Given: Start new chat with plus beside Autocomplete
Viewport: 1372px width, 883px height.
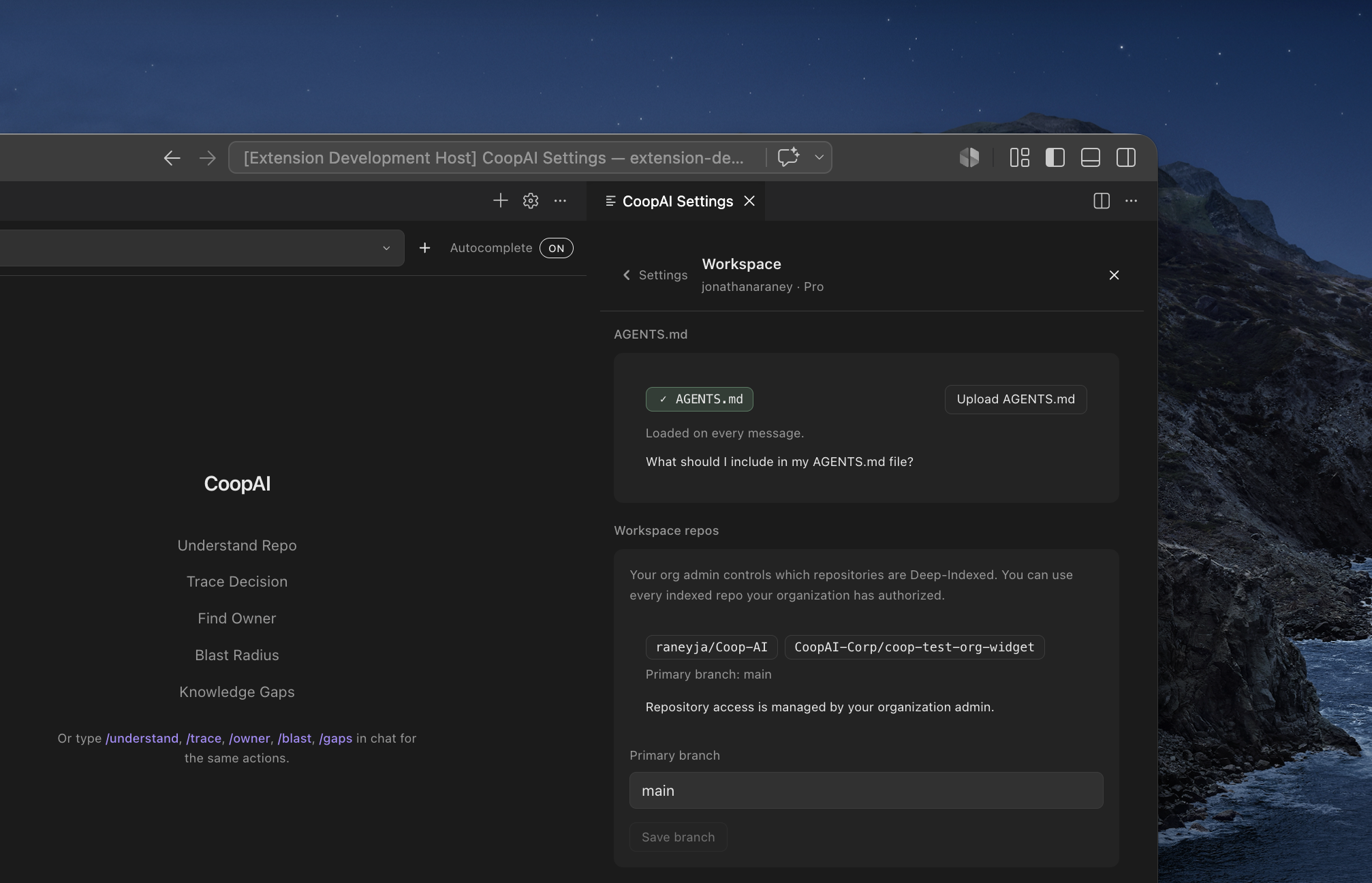Looking at the screenshot, I should tap(424, 248).
